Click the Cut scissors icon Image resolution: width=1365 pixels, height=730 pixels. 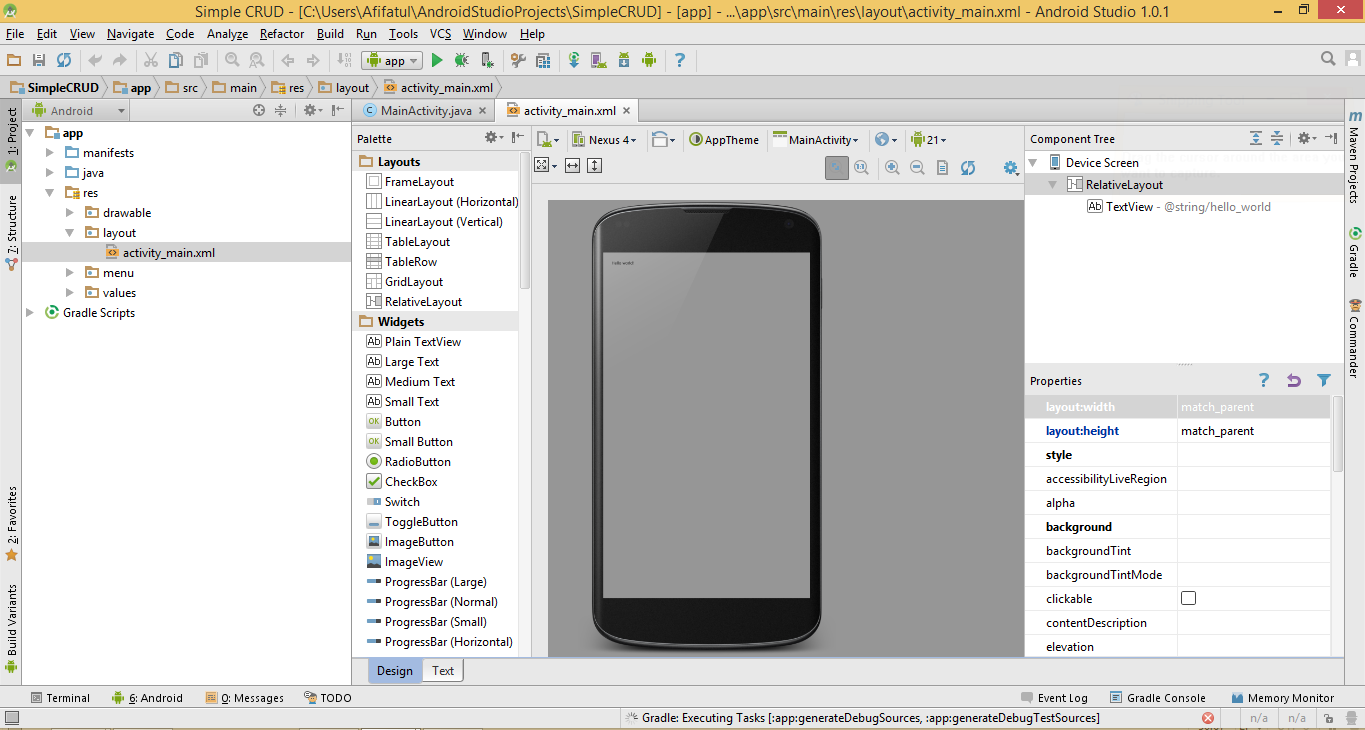point(151,60)
